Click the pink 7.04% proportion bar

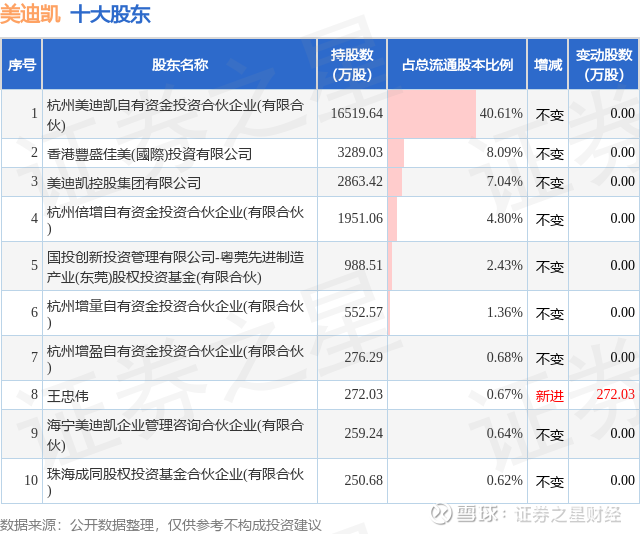395,182
